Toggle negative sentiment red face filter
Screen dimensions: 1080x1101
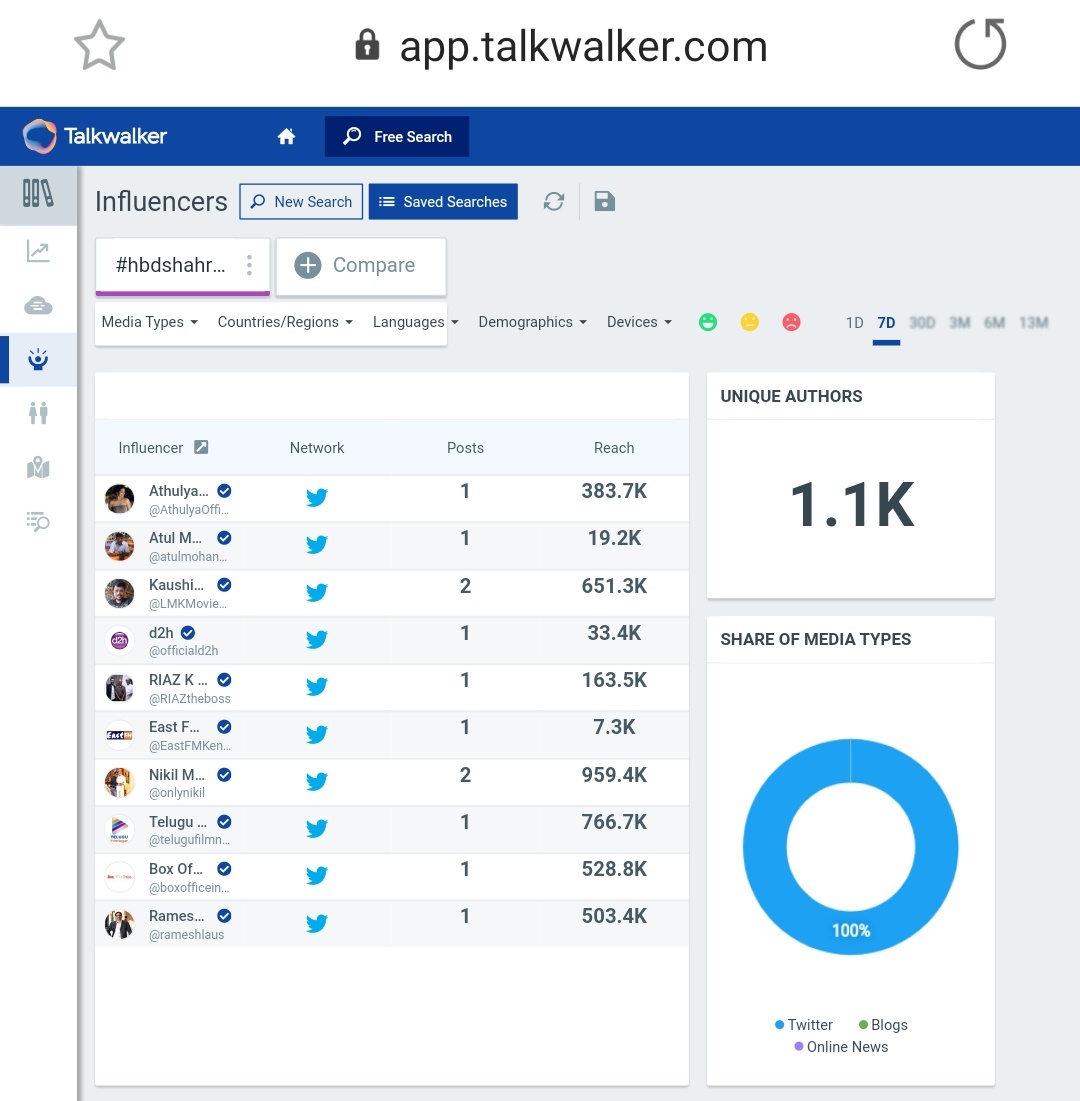791,322
